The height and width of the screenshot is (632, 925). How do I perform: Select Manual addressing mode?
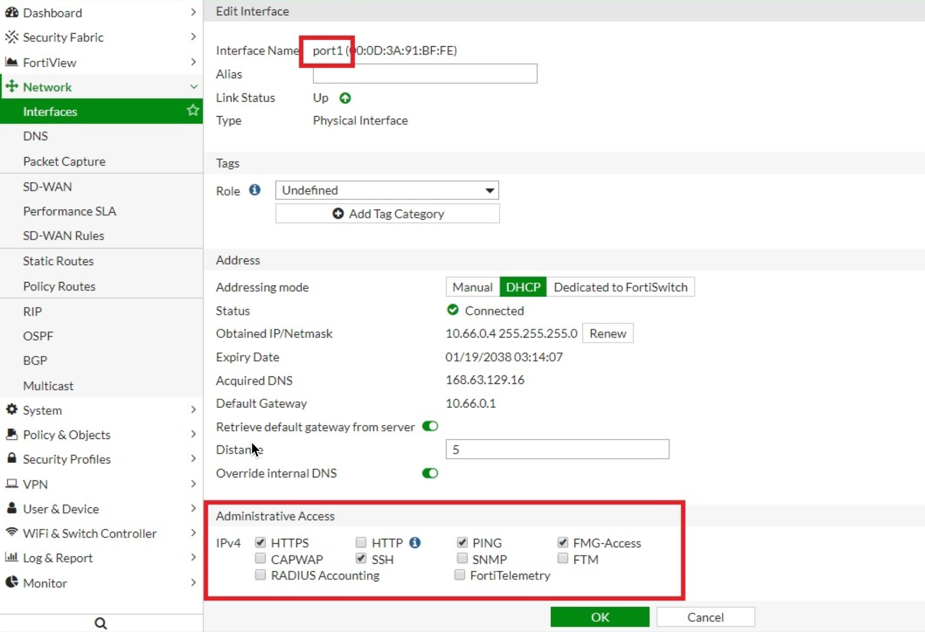coord(472,287)
